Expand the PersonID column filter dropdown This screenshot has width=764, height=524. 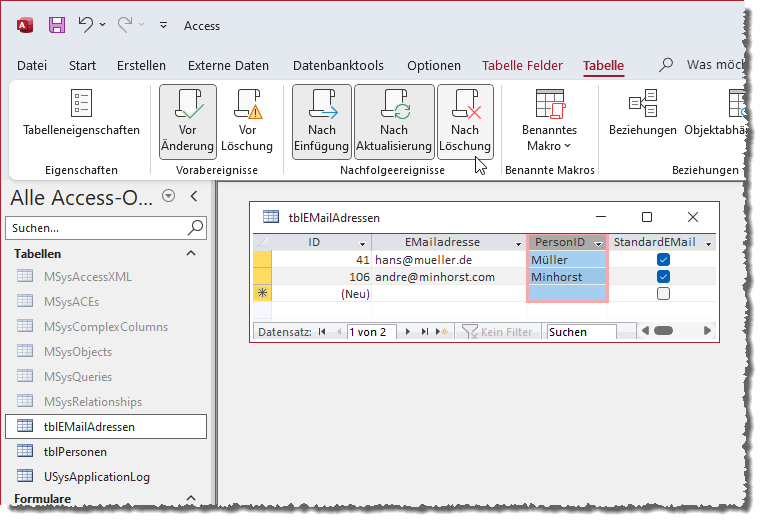coord(598,243)
